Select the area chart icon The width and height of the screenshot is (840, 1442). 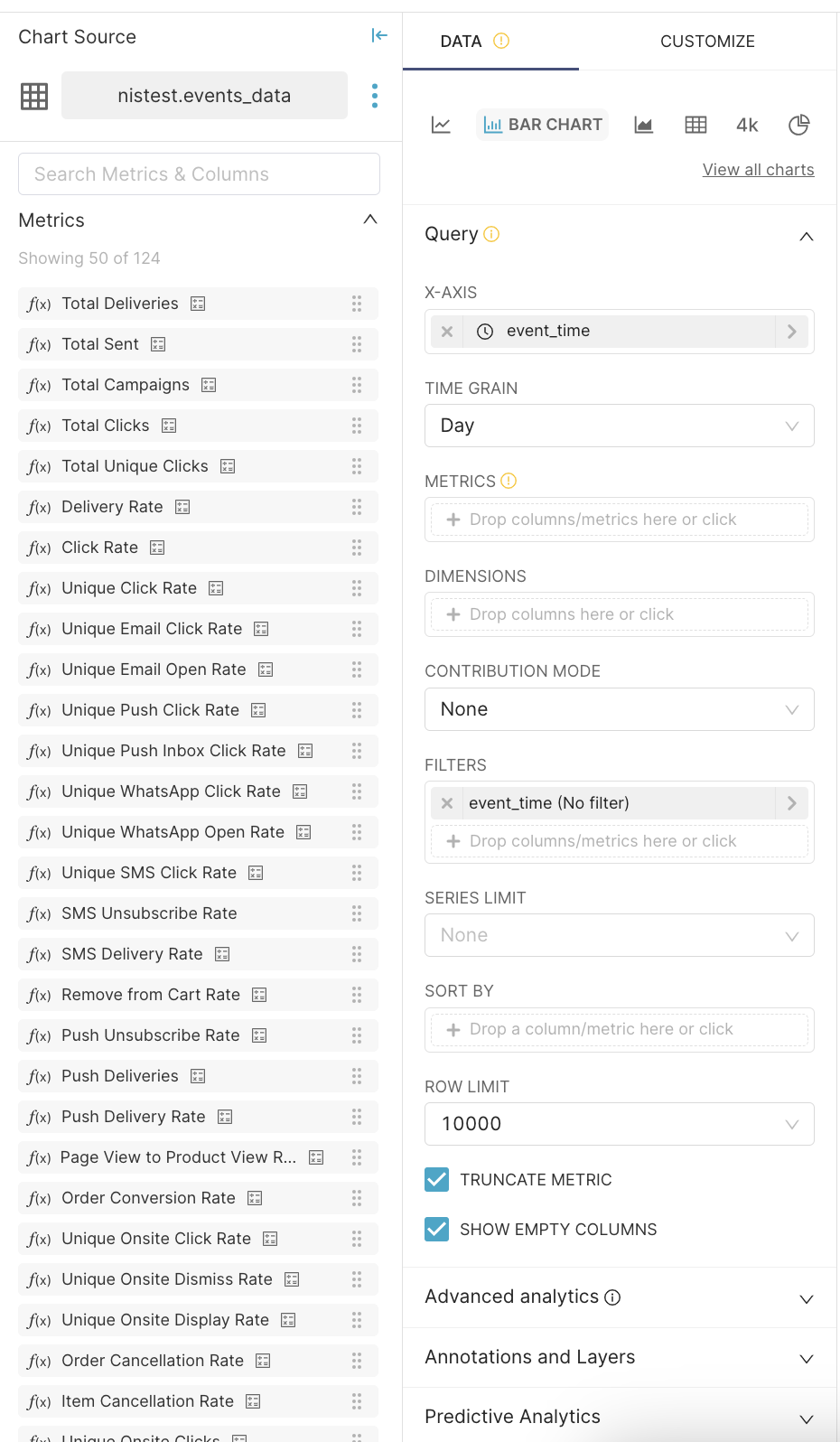(643, 125)
